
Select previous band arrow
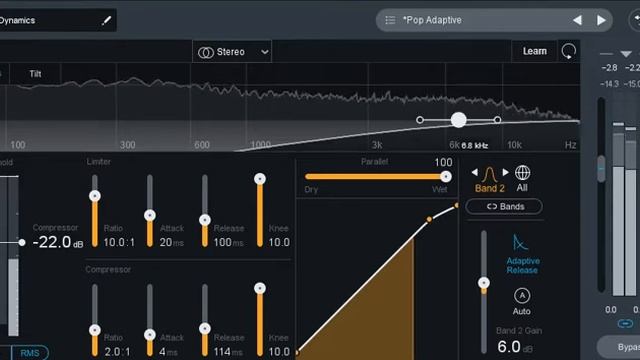pos(474,172)
